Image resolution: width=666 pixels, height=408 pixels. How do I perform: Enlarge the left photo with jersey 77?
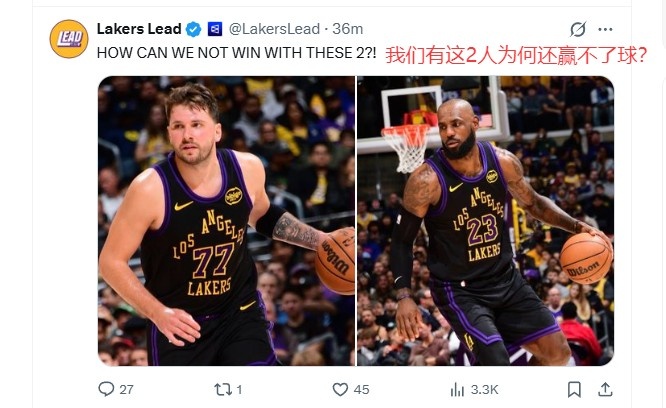click(226, 221)
